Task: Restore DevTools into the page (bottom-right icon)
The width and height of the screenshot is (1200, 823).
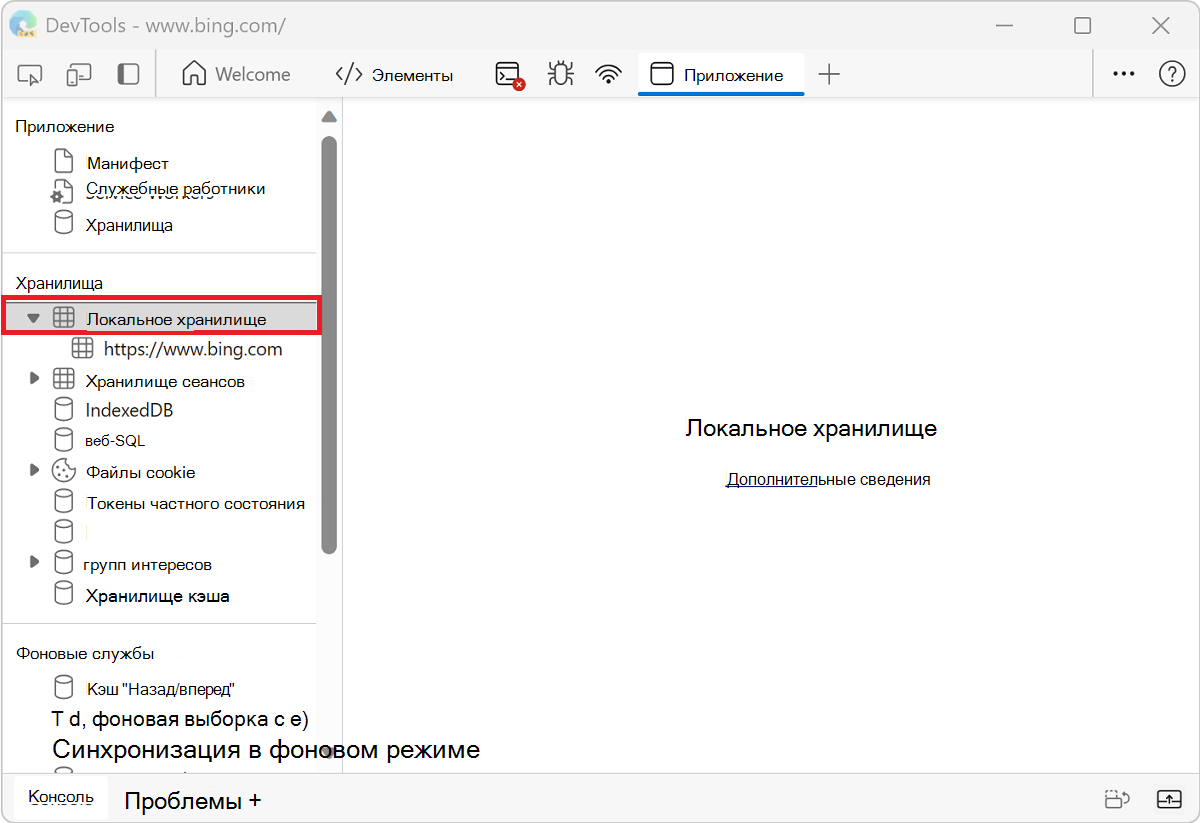Action: 1170,798
